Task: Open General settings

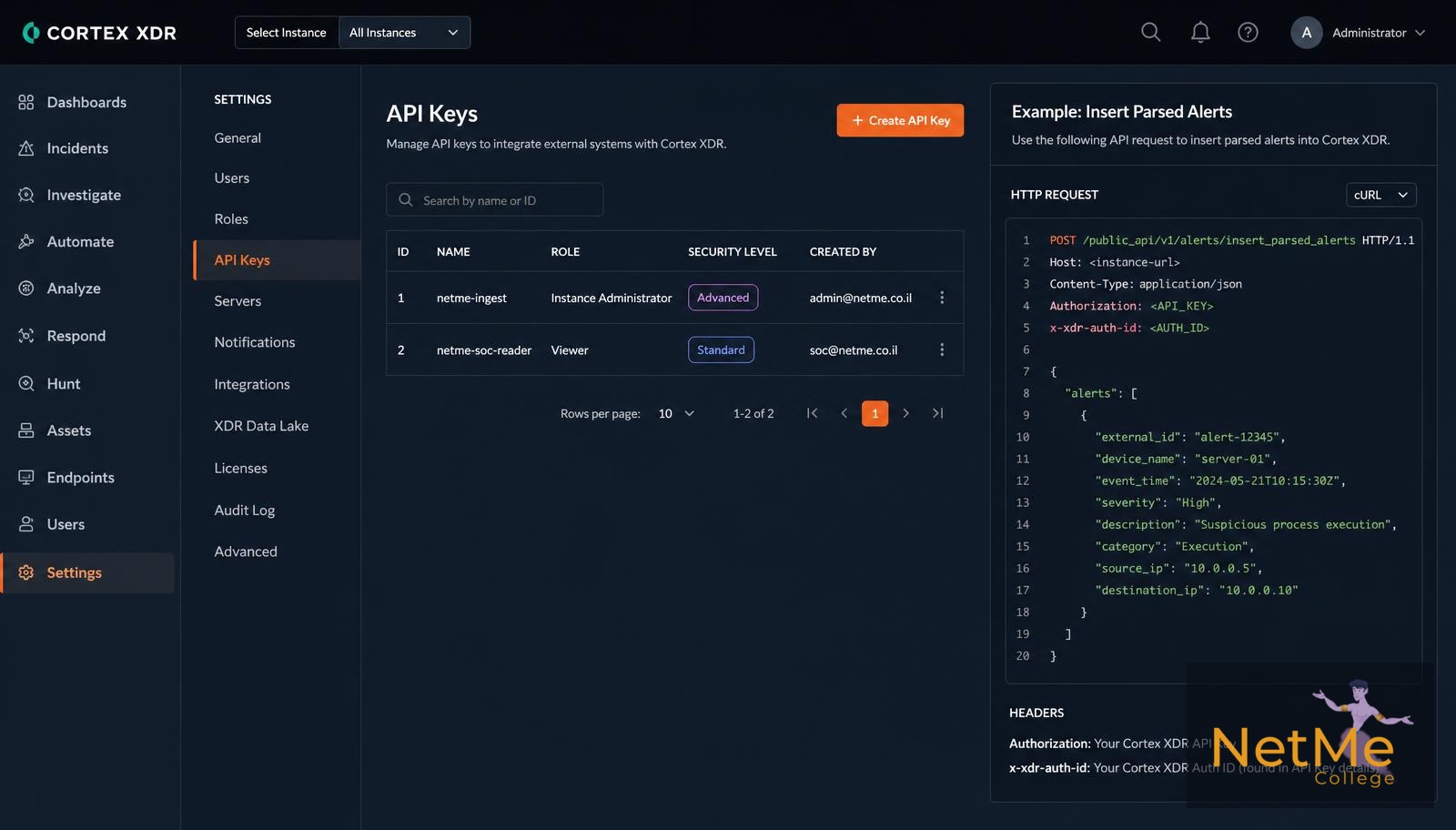Action: [238, 137]
